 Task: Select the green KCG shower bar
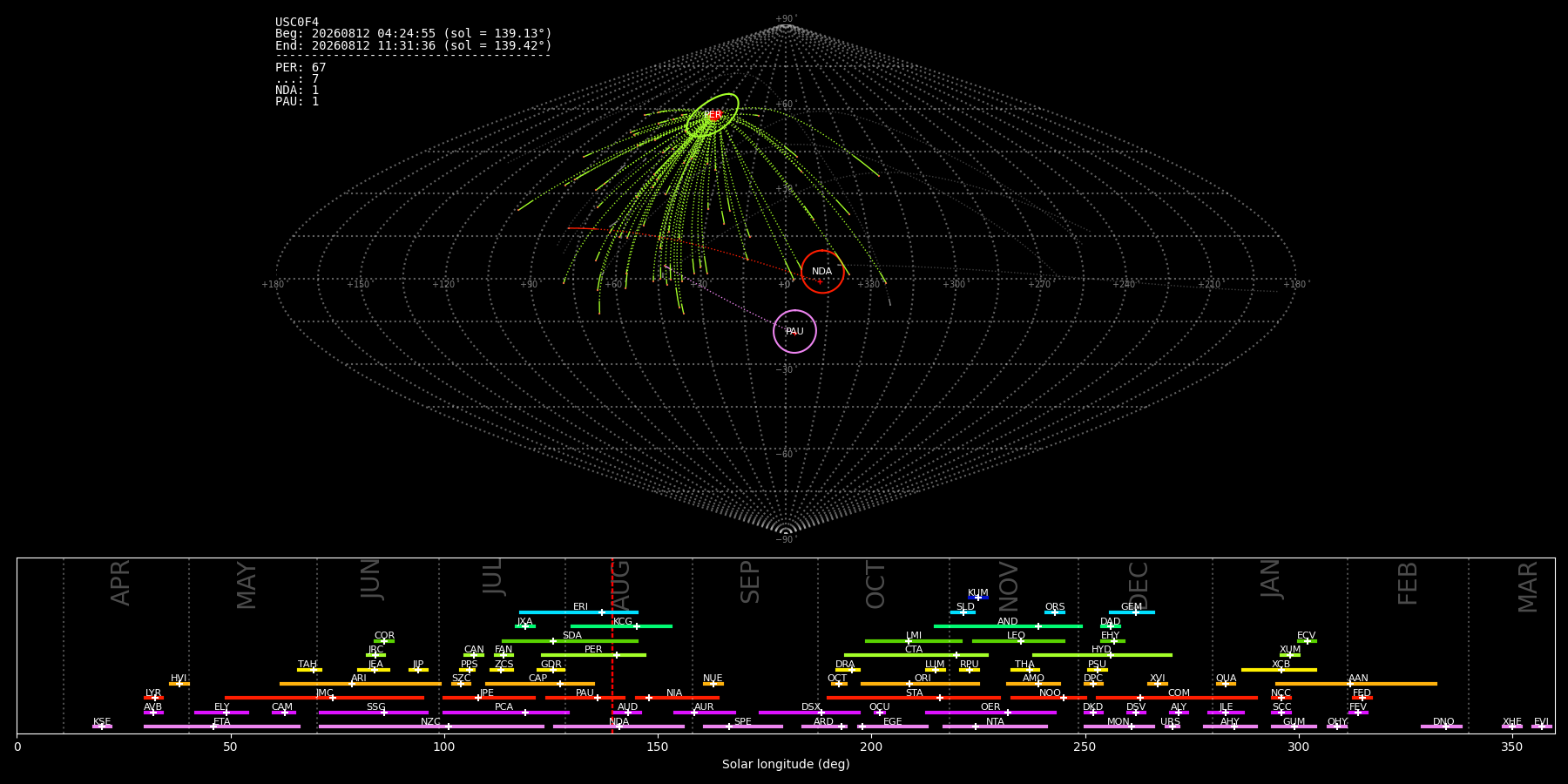[621, 626]
